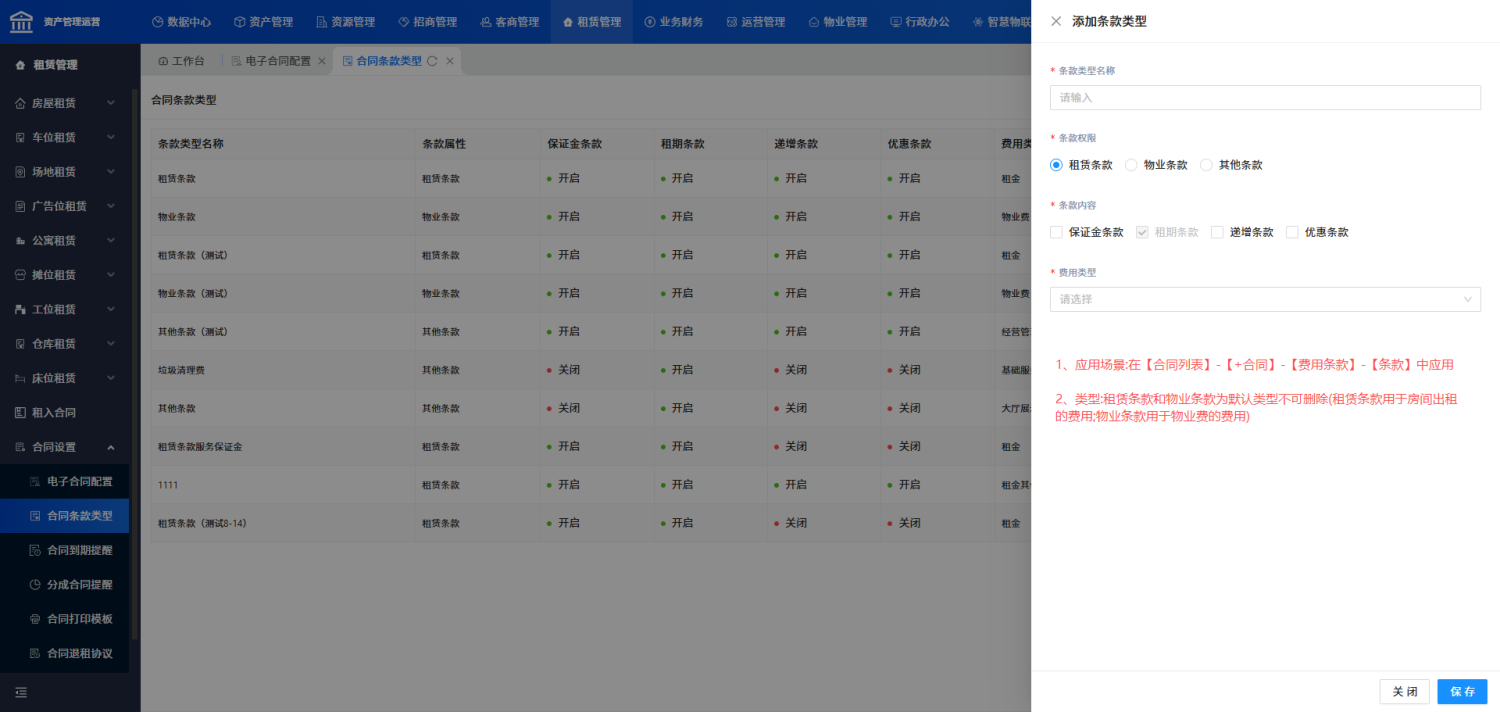The width and height of the screenshot is (1500, 712).
Task: Click the disabled 租期条款 checkbox
Action: pos(1142,232)
